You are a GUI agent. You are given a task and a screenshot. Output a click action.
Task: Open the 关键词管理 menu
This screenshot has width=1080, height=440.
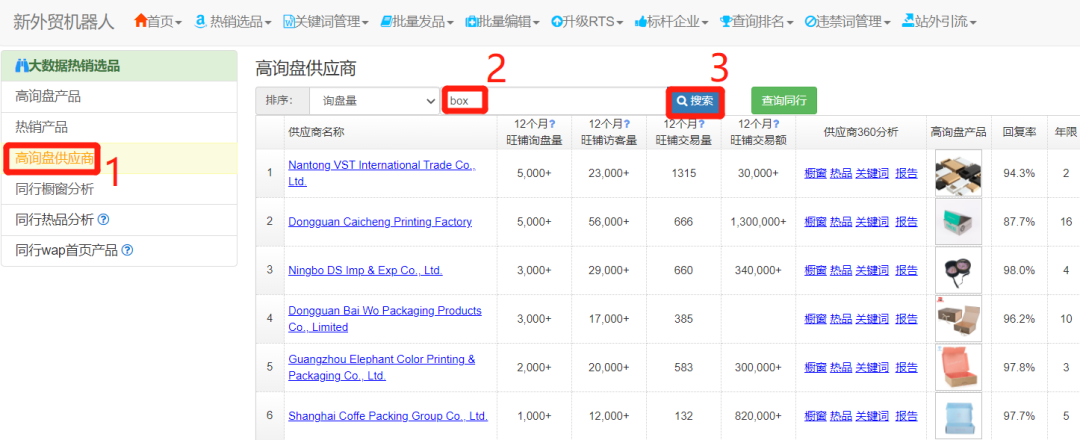pos(326,22)
